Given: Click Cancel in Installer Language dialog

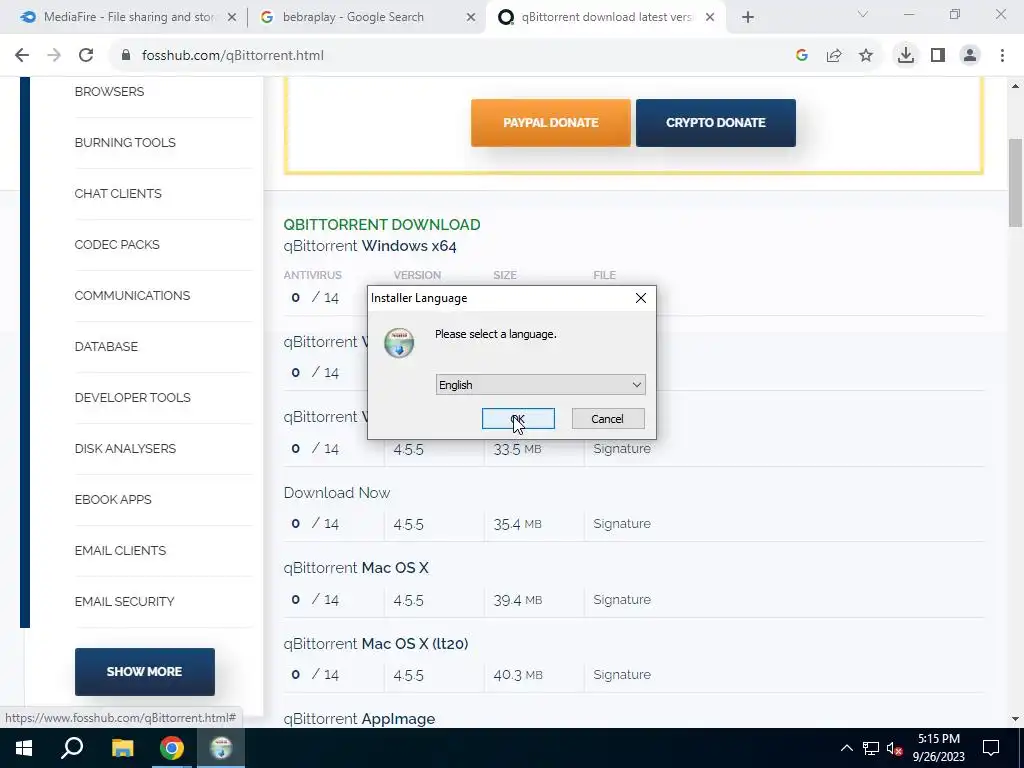Looking at the screenshot, I should coord(607,419).
